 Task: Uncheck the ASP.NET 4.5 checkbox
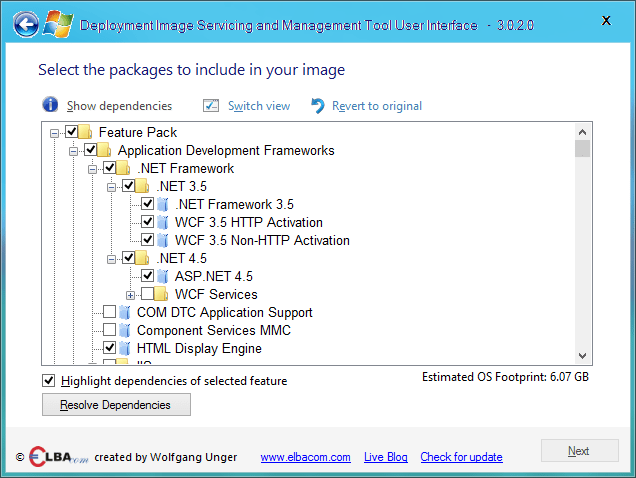click(148, 276)
